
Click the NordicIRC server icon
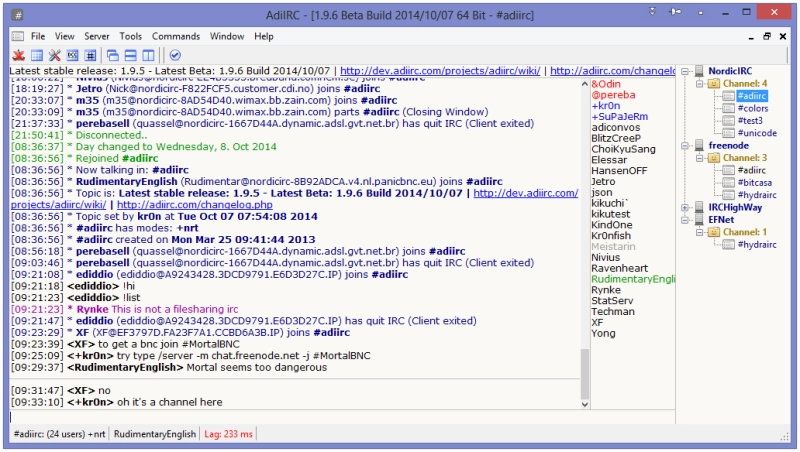tap(699, 71)
